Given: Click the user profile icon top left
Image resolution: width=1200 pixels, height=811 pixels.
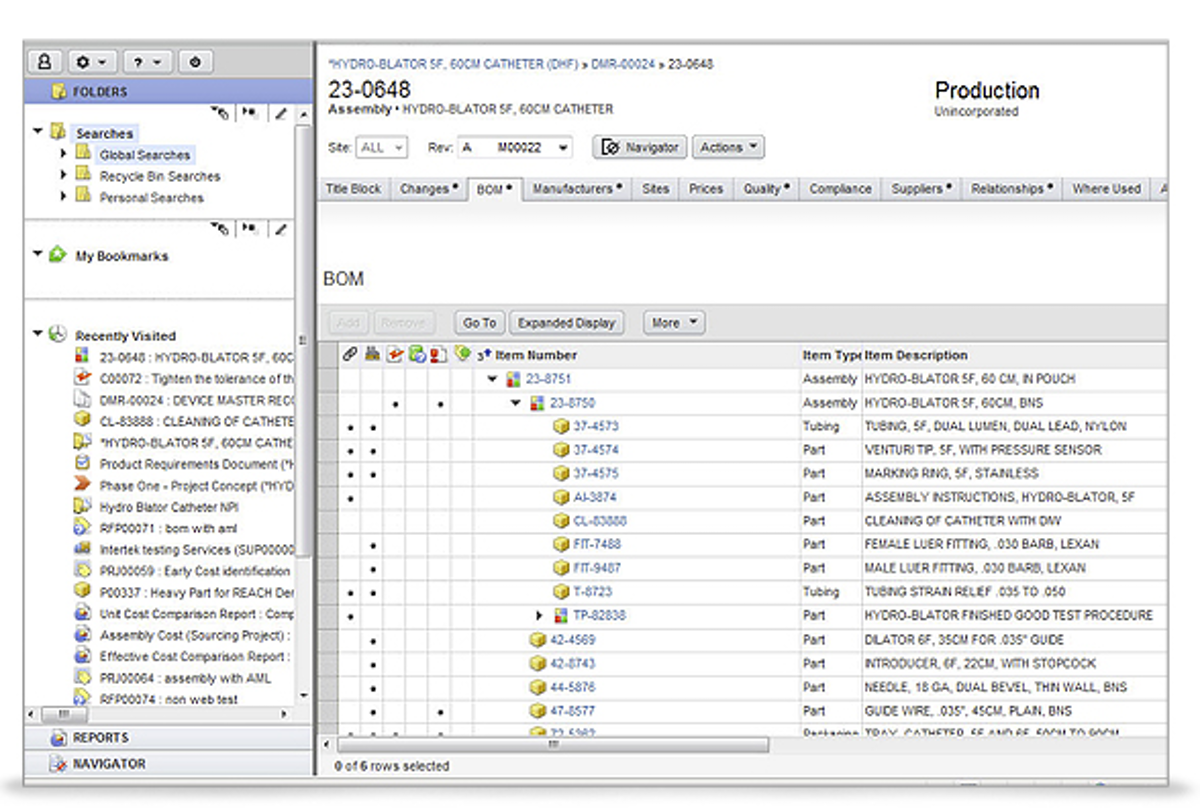Looking at the screenshot, I should coord(44,62).
